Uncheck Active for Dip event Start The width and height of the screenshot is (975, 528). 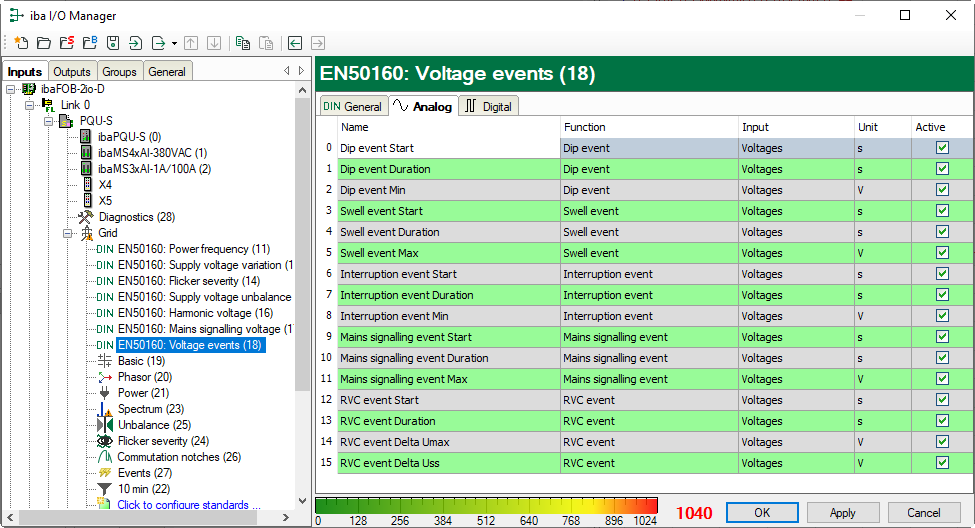pyautogui.click(x=941, y=148)
